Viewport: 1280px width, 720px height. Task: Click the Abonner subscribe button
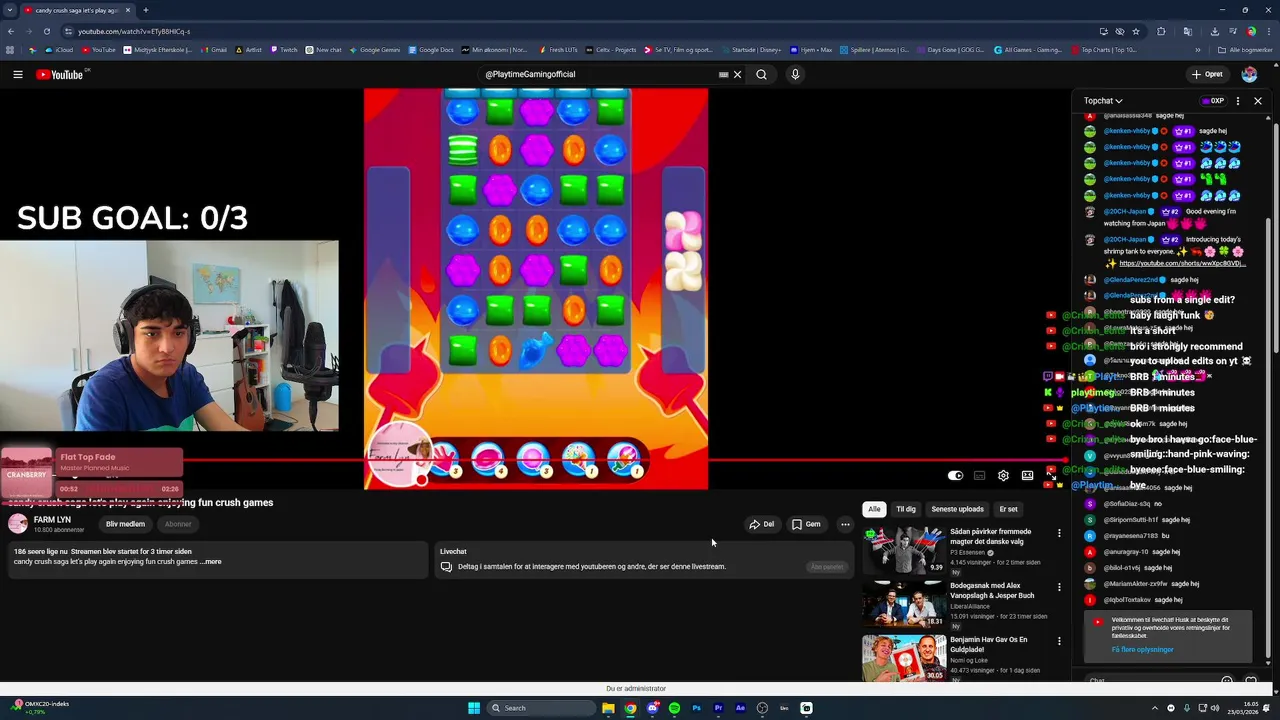(178, 524)
